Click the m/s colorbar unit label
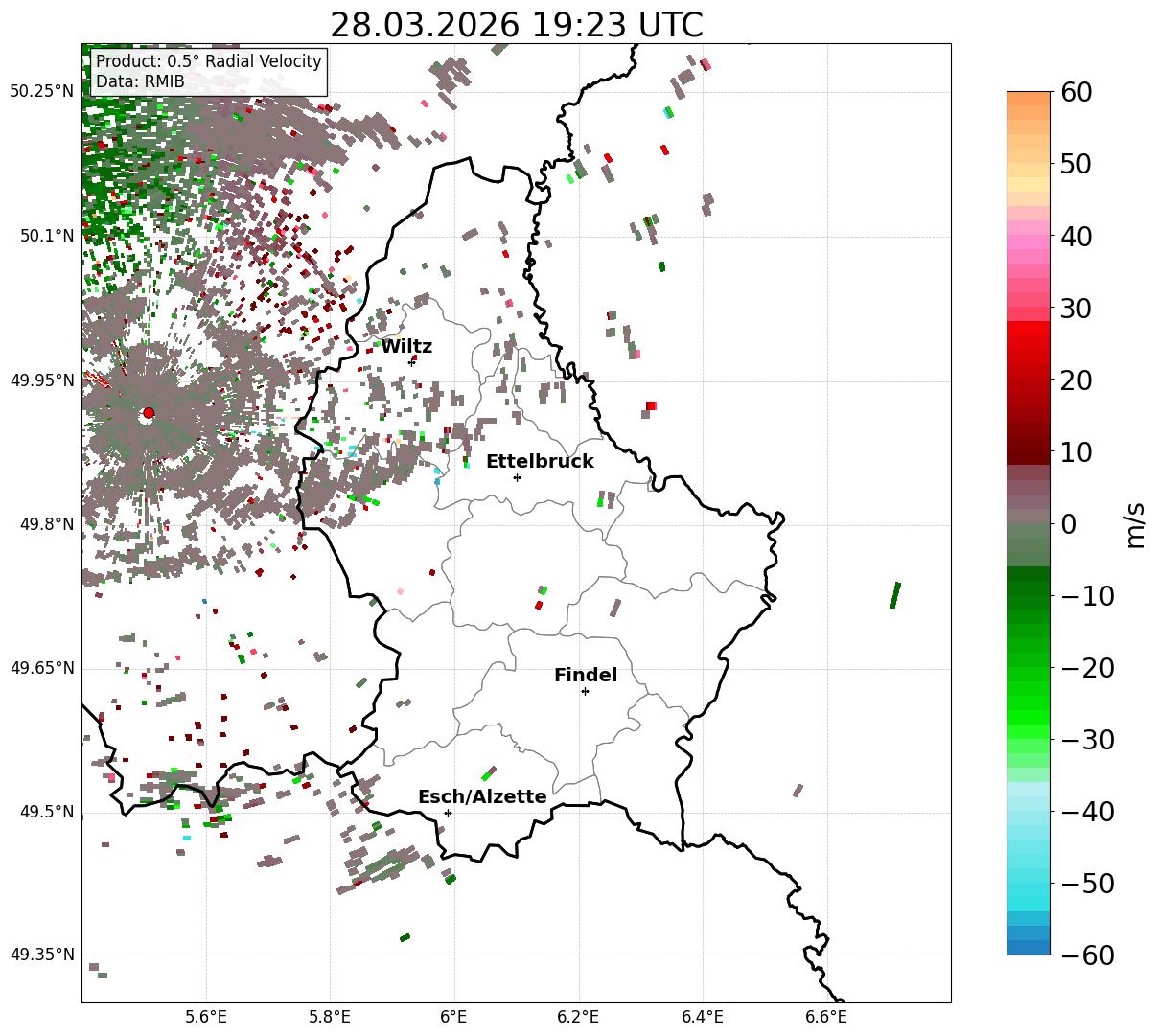Viewport: 1157px width, 1036px height. click(x=1135, y=523)
